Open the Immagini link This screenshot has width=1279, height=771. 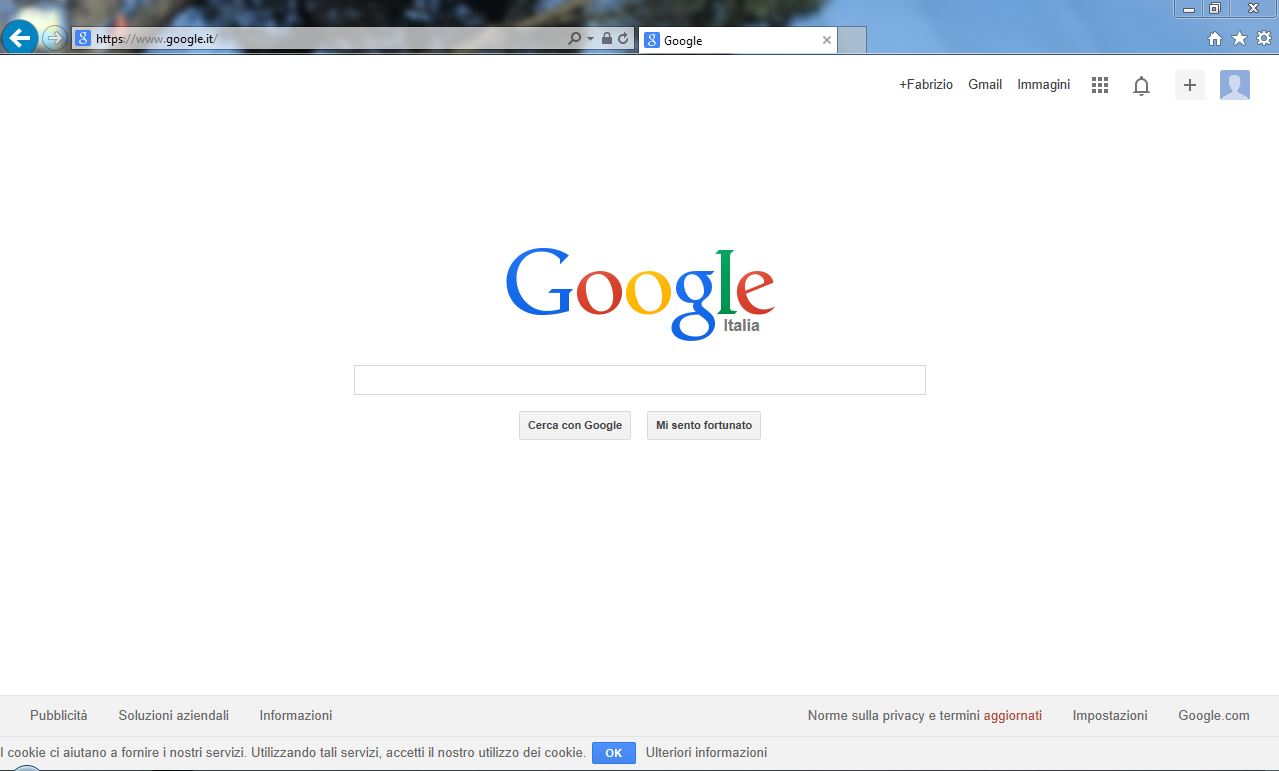pos(1044,85)
